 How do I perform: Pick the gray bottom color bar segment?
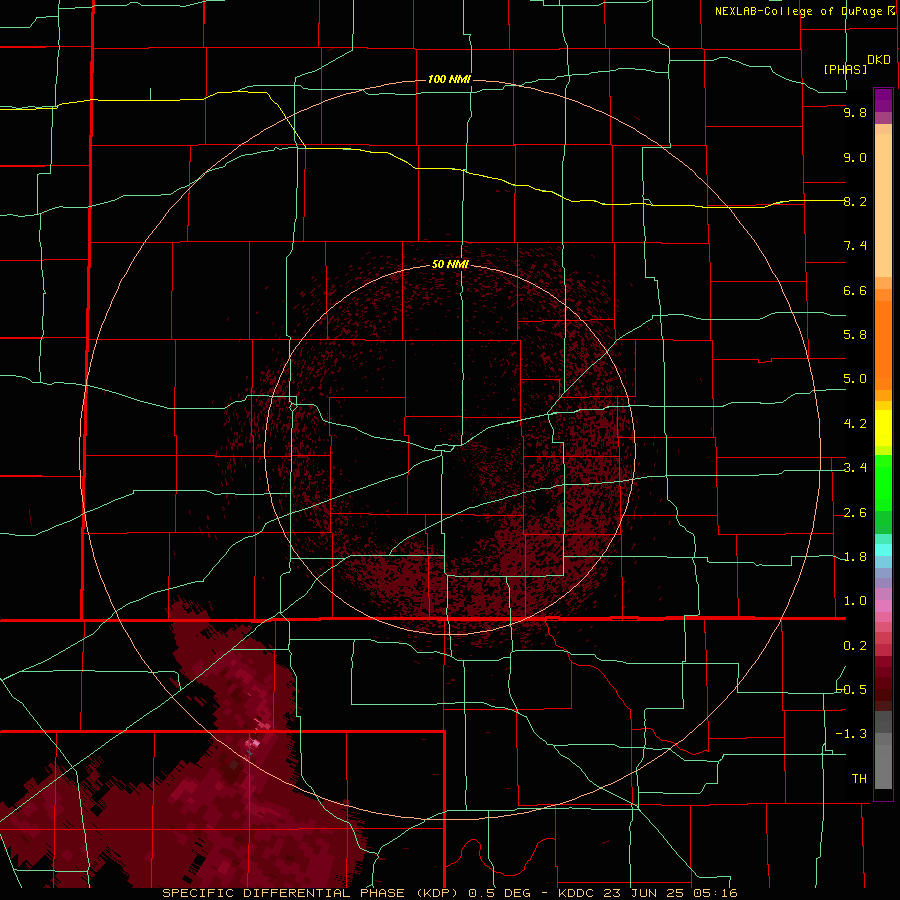point(883,761)
